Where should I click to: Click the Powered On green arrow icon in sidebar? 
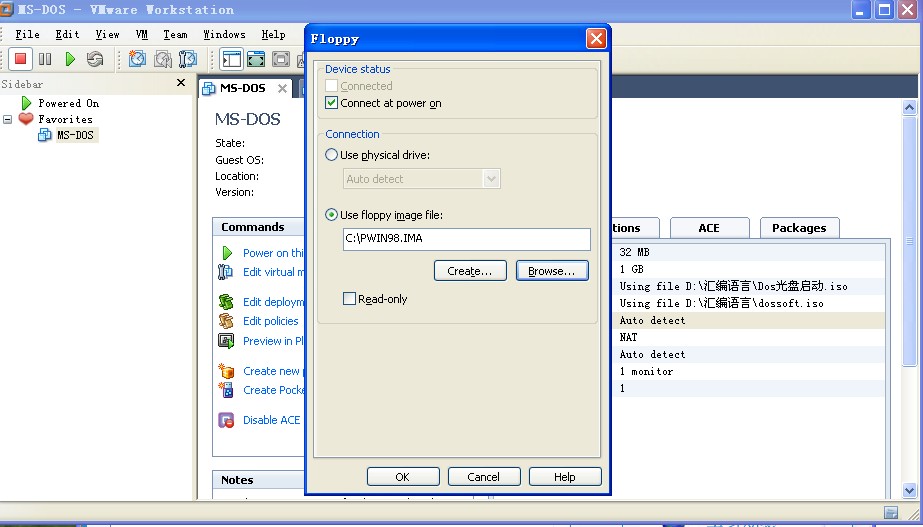click(26, 103)
